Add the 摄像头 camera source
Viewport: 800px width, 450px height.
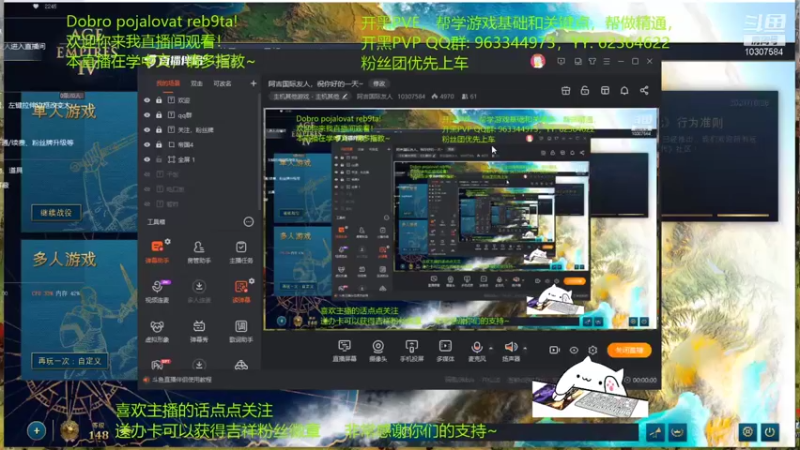point(378,351)
